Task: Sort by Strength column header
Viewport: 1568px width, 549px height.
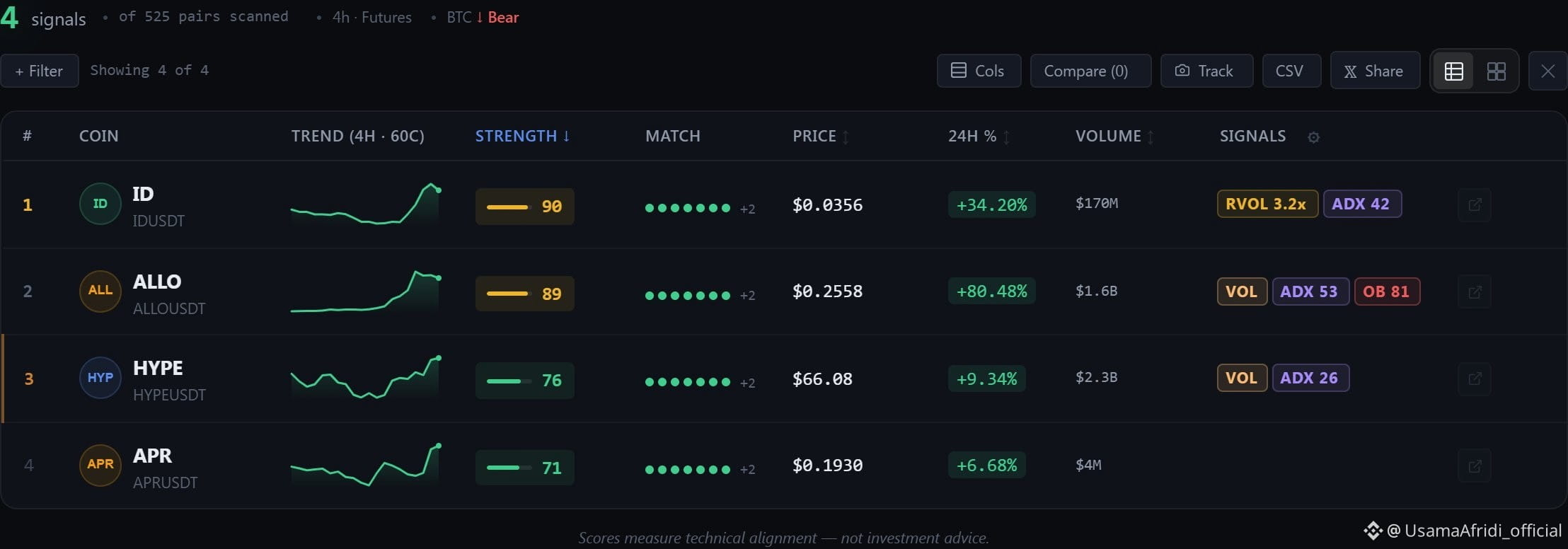Action: pos(522,136)
